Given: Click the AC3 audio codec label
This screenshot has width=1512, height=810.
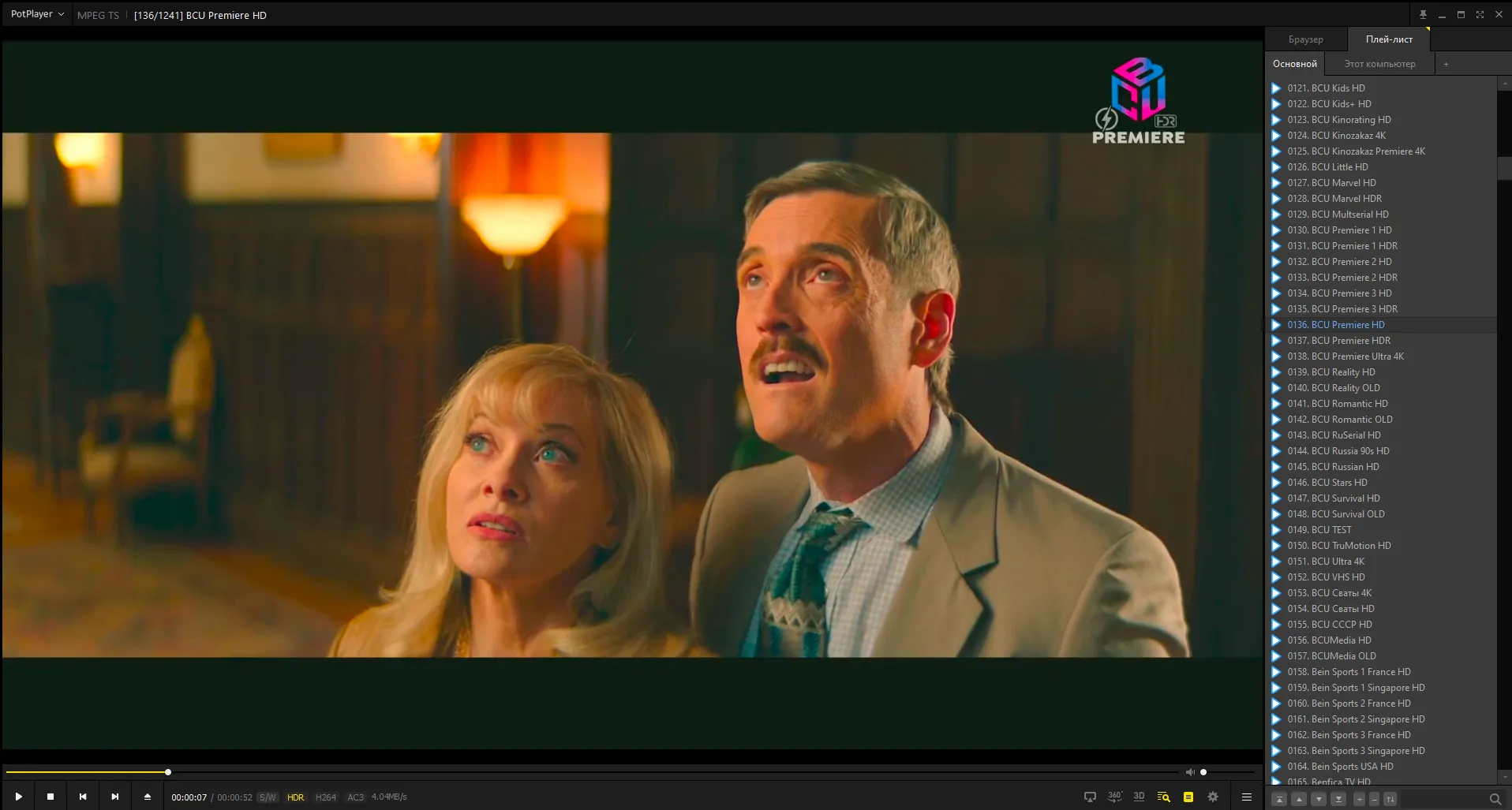Looking at the screenshot, I should (x=356, y=797).
